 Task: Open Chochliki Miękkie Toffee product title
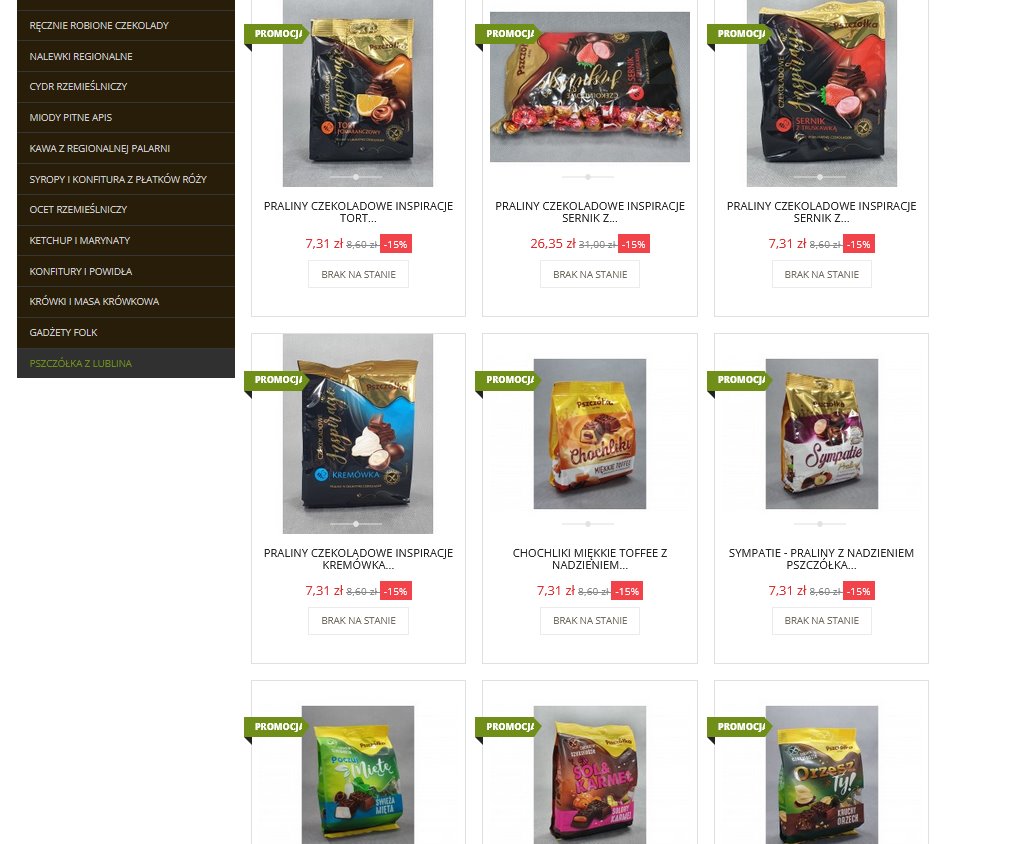pyautogui.click(x=590, y=559)
